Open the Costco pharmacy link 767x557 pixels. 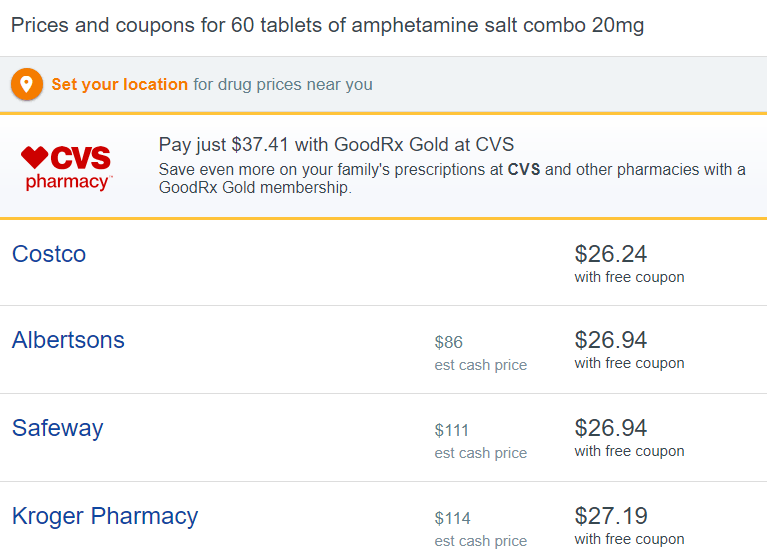pyautogui.click(x=49, y=254)
